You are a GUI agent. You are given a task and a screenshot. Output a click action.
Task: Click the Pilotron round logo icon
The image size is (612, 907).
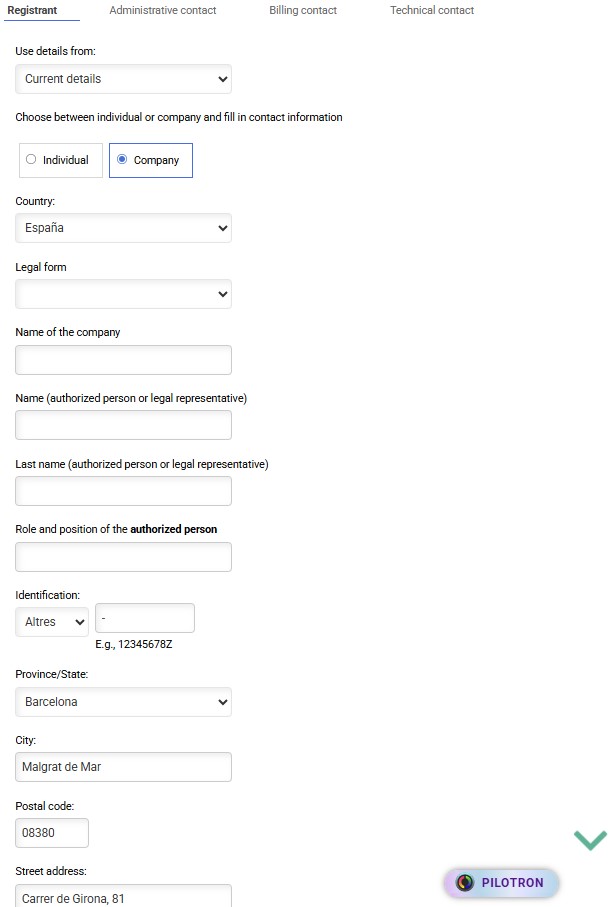click(464, 883)
